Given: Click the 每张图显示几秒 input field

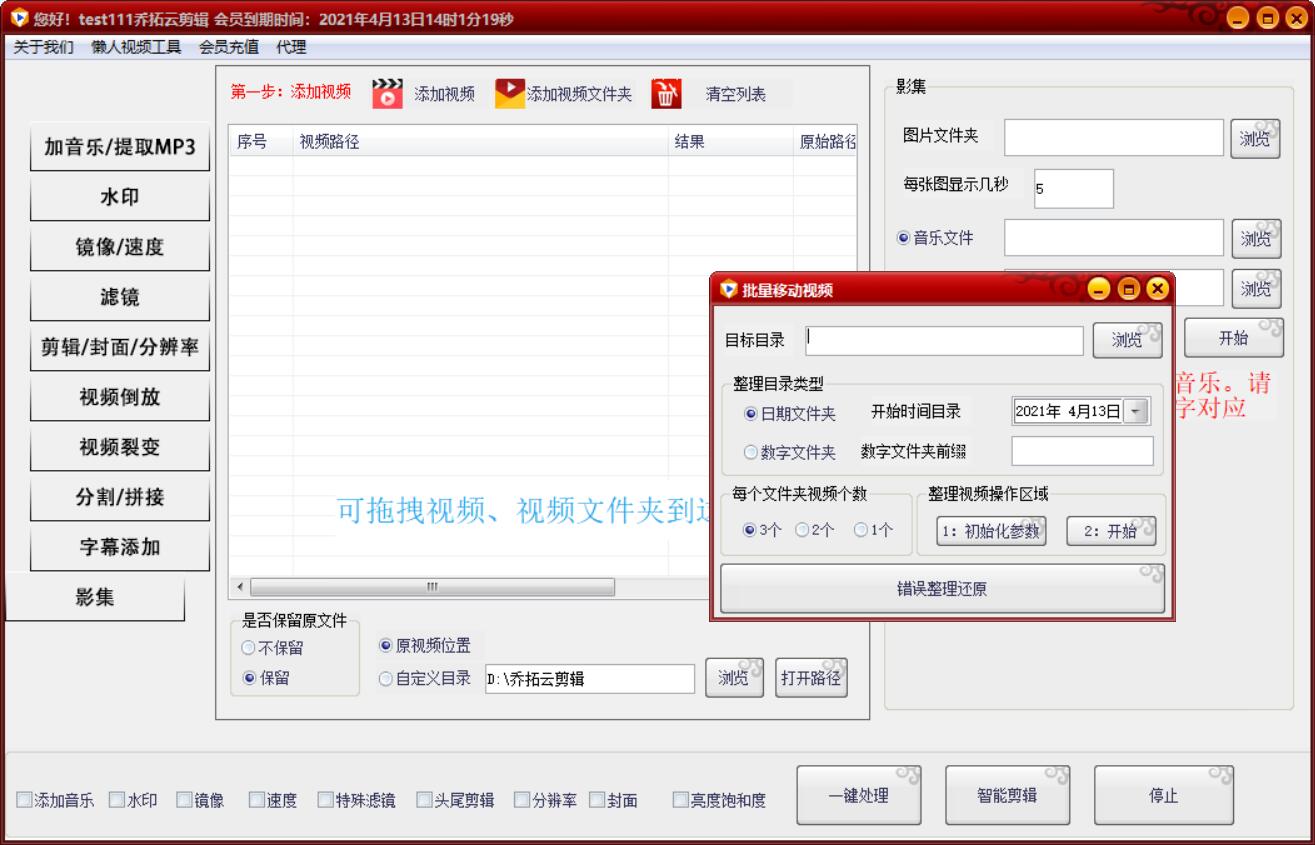Looking at the screenshot, I should click(x=1073, y=188).
